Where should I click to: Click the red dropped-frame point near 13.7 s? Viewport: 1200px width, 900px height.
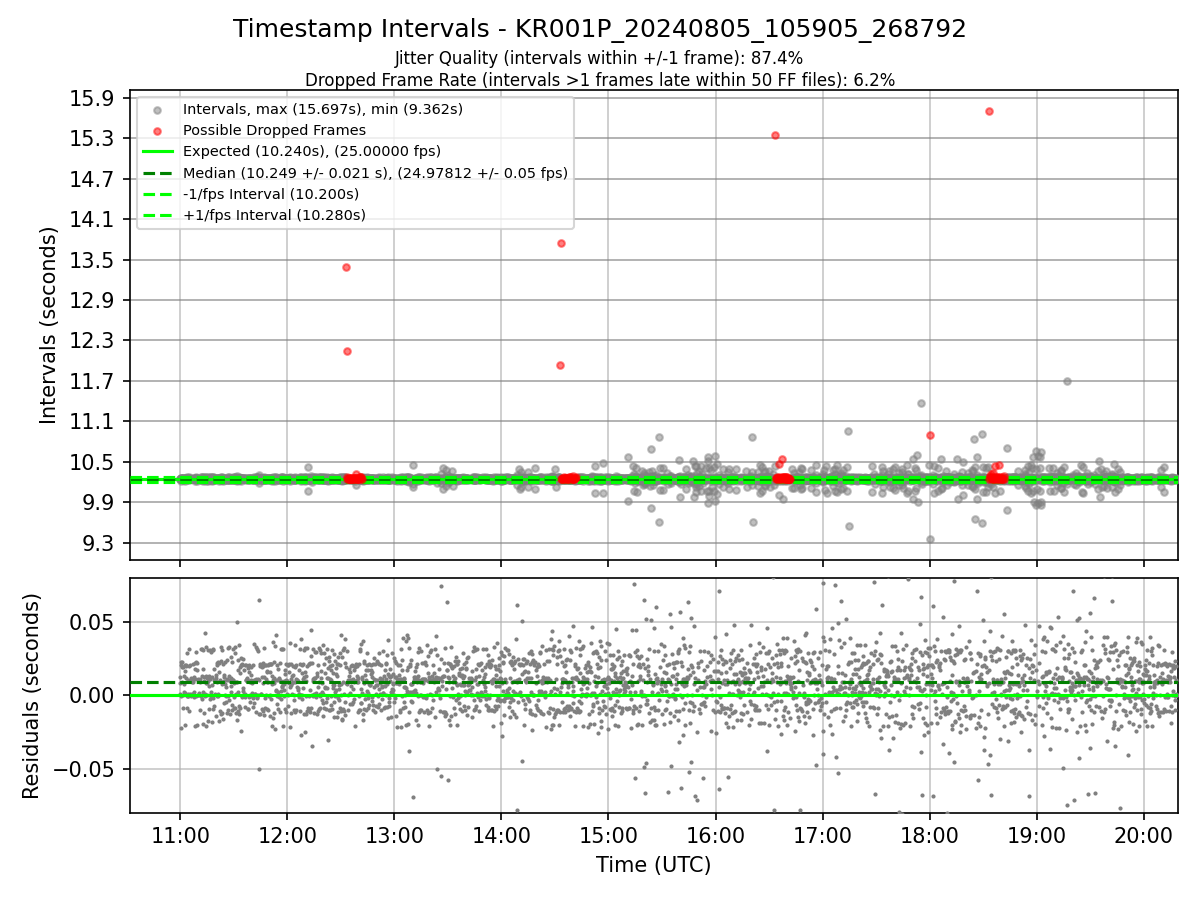(561, 243)
